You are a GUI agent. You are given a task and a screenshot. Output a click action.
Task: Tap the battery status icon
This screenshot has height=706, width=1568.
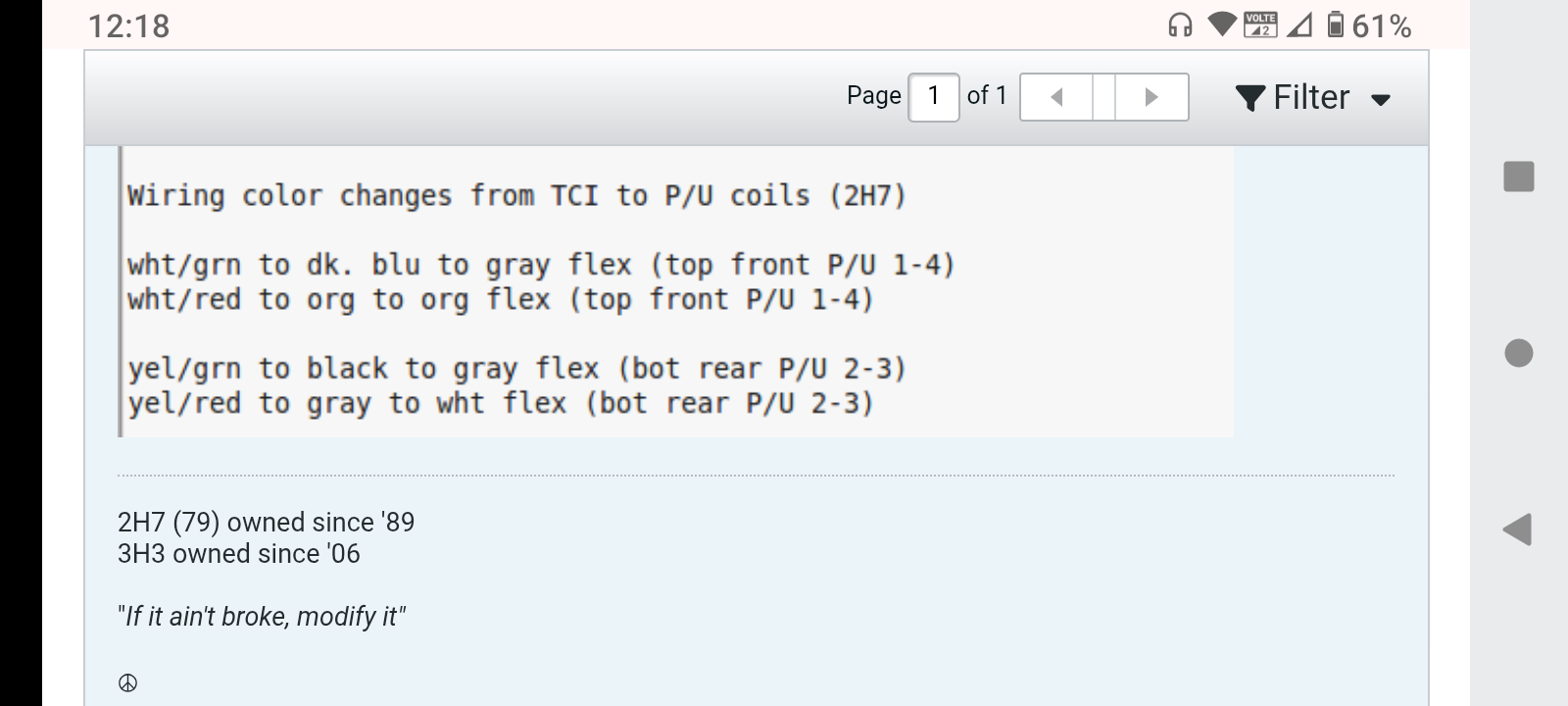[1335, 25]
